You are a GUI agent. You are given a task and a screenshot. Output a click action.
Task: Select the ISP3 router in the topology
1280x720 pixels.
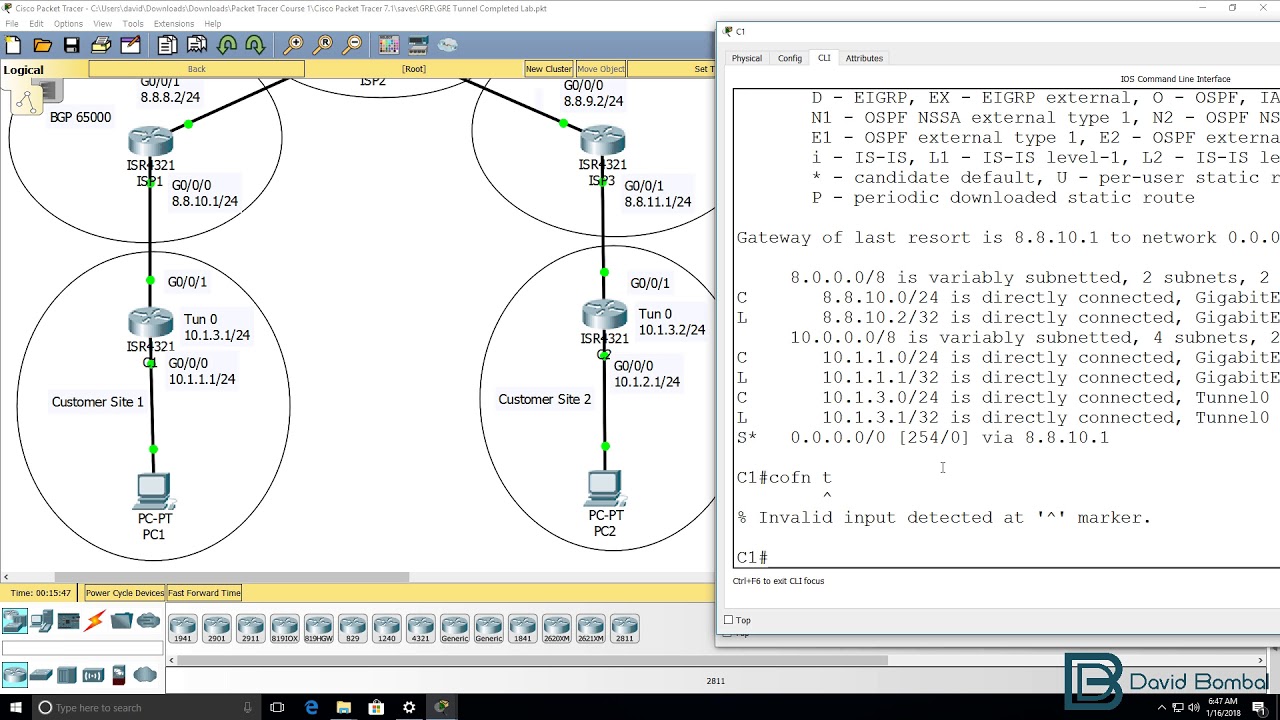pyautogui.click(x=602, y=141)
